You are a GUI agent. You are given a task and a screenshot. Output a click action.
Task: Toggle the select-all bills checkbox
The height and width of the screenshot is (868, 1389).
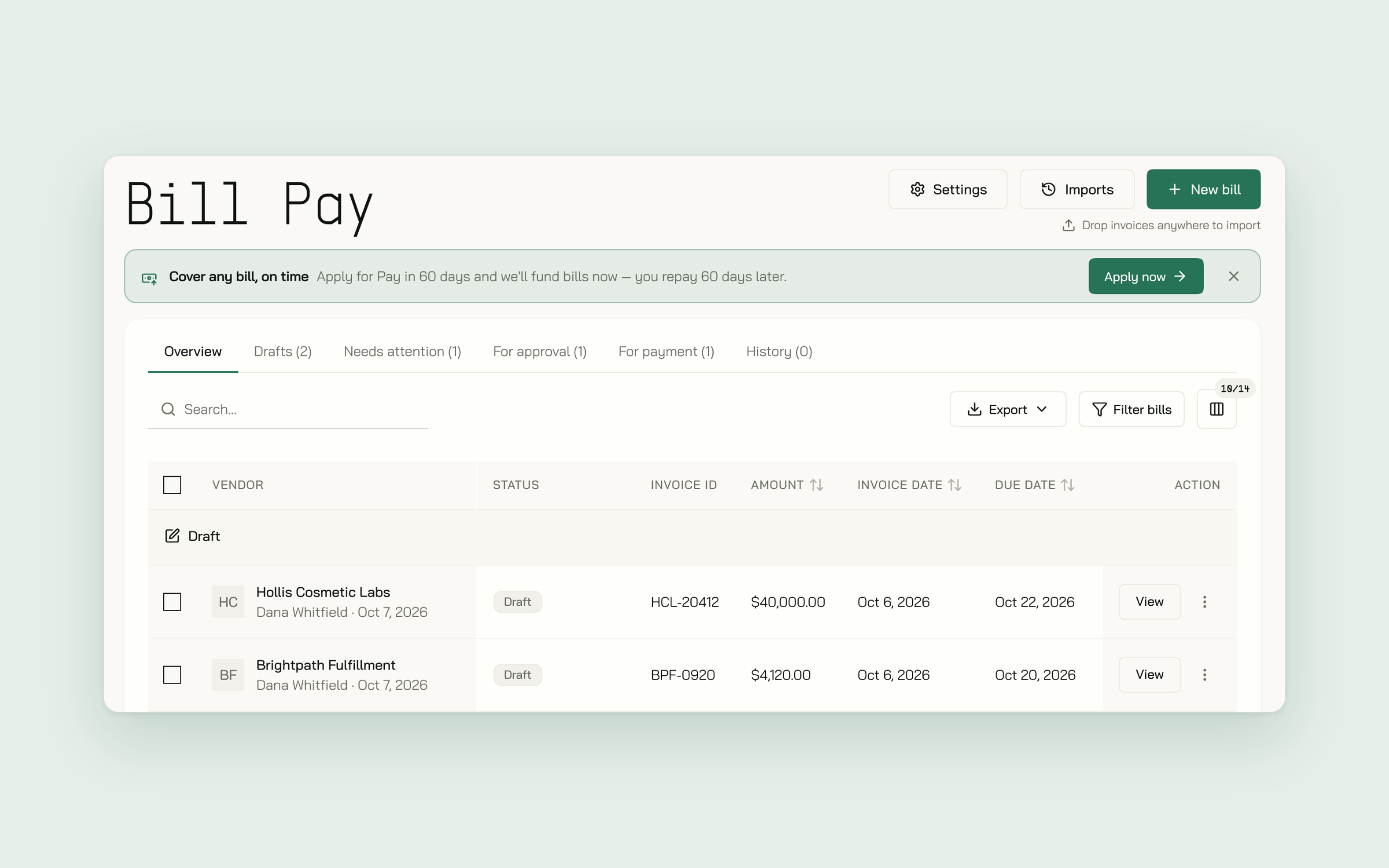[172, 485]
